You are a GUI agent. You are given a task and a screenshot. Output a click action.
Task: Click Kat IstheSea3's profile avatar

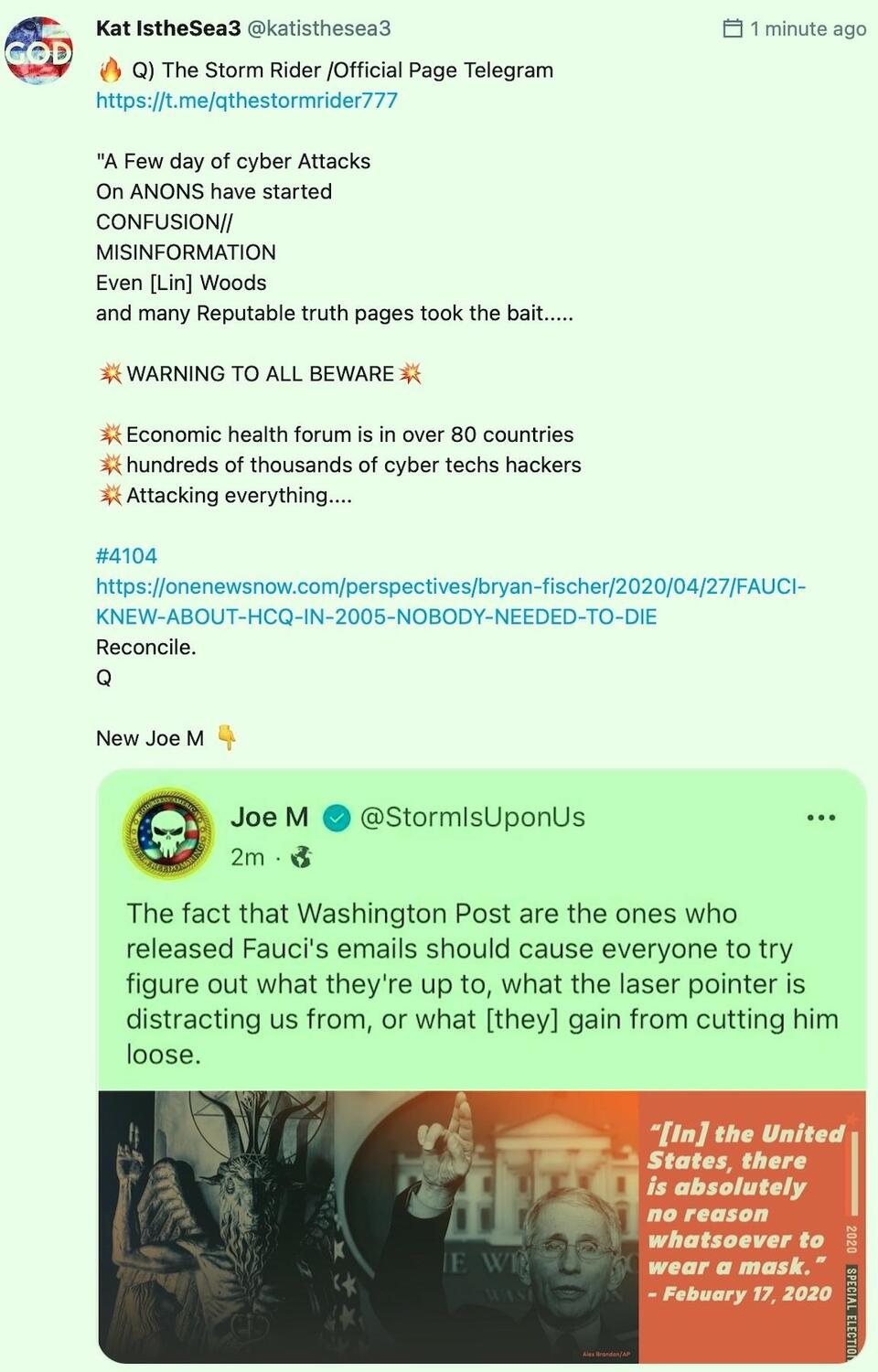click(x=38, y=51)
